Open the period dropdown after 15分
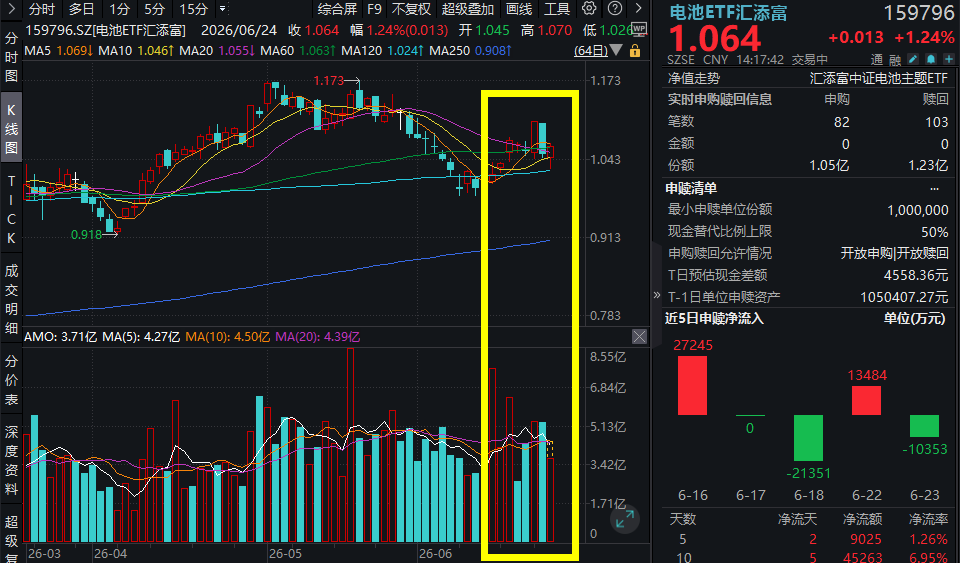Screen dimensions: 960x563 tap(222, 9)
